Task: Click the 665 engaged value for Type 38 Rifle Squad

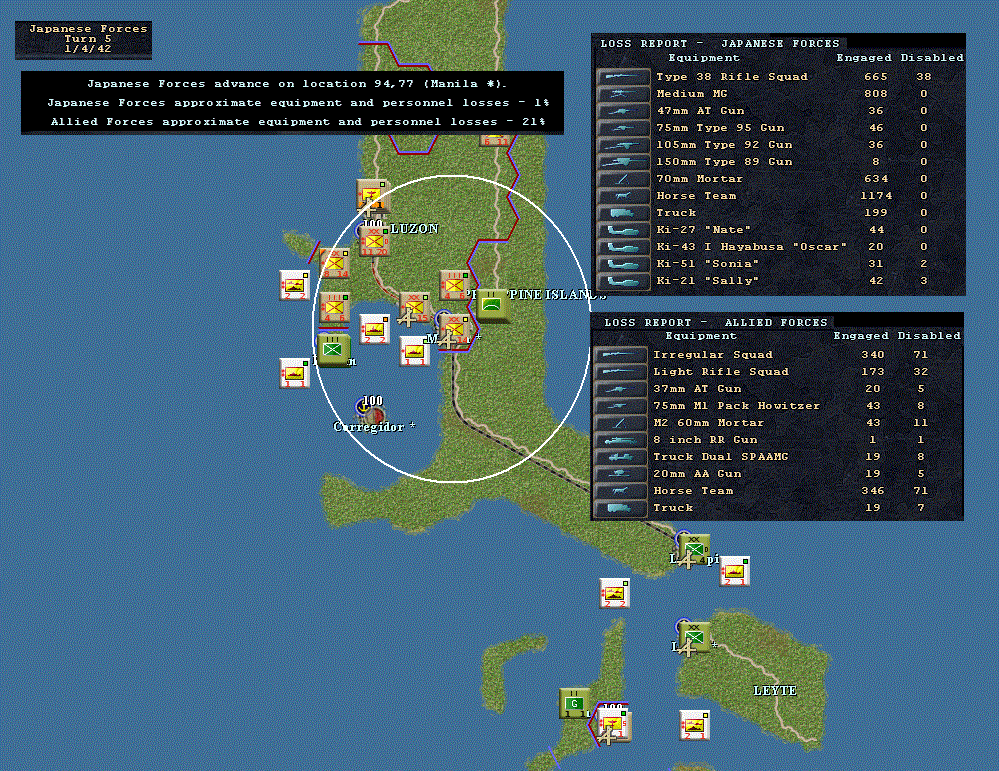Action: coord(876,76)
